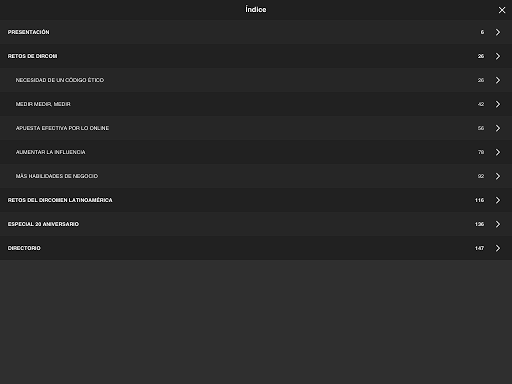Select AUMENTAR LA INFLUENCIA entry
The height and width of the screenshot is (384, 512).
point(256,152)
